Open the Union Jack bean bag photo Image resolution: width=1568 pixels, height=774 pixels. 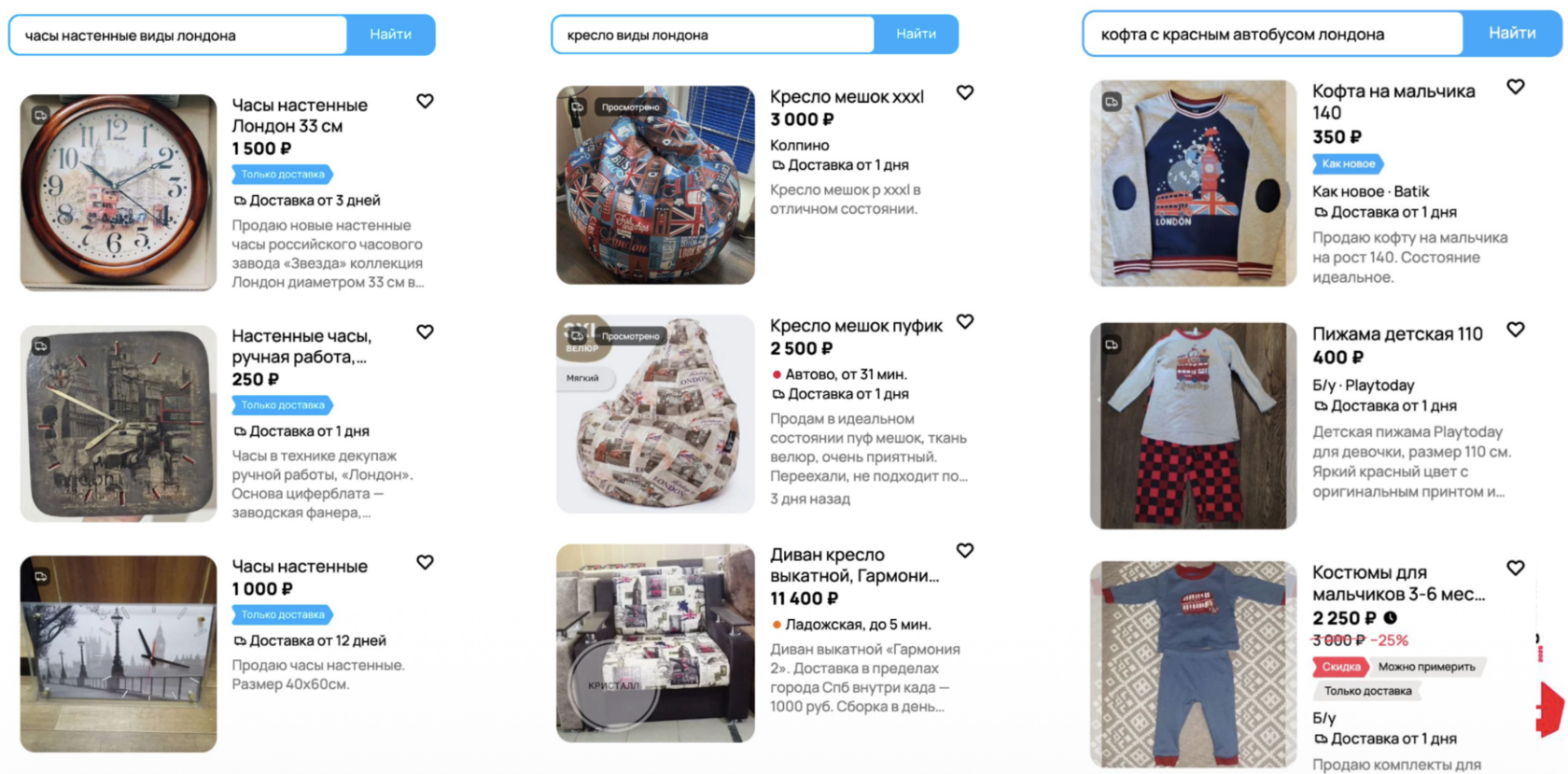pyautogui.click(x=655, y=185)
